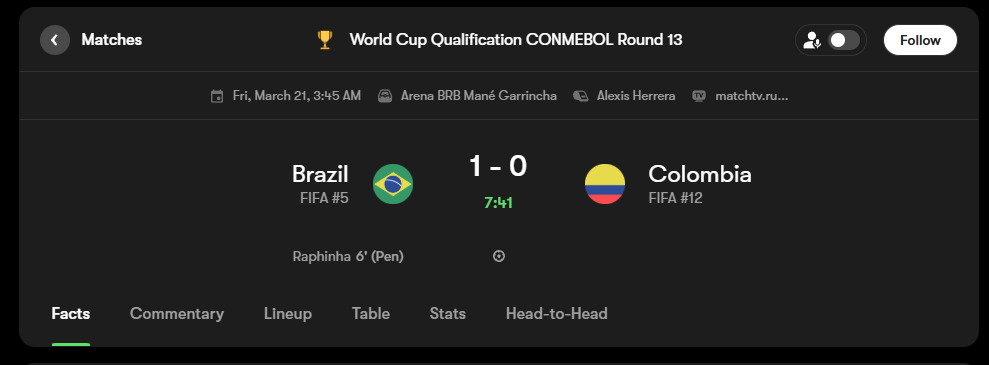Open the Lineup tab
The height and width of the screenshot is (365, 989).
point(288,313)
